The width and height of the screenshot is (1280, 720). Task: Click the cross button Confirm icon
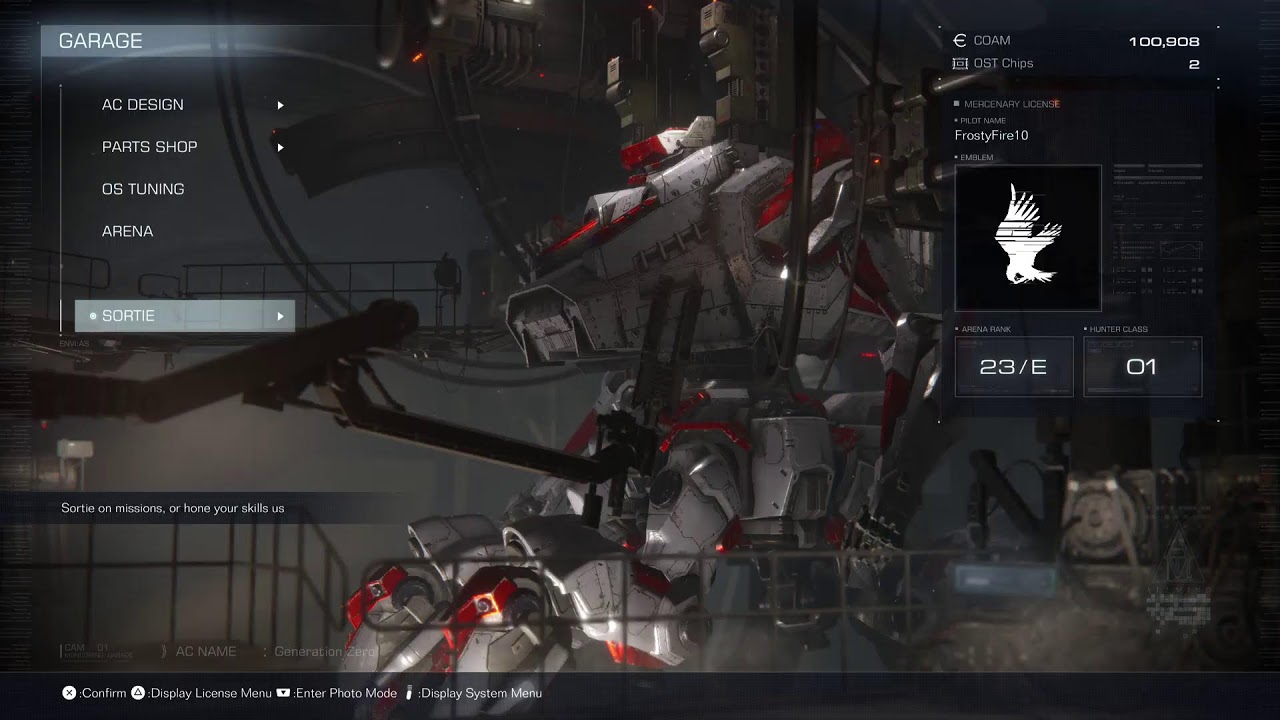click(x=69, y=693)
